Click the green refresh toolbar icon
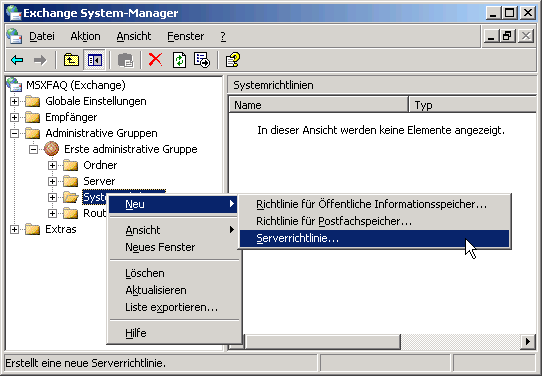Viewport: 542px width, 376px height. pos(179,60)
